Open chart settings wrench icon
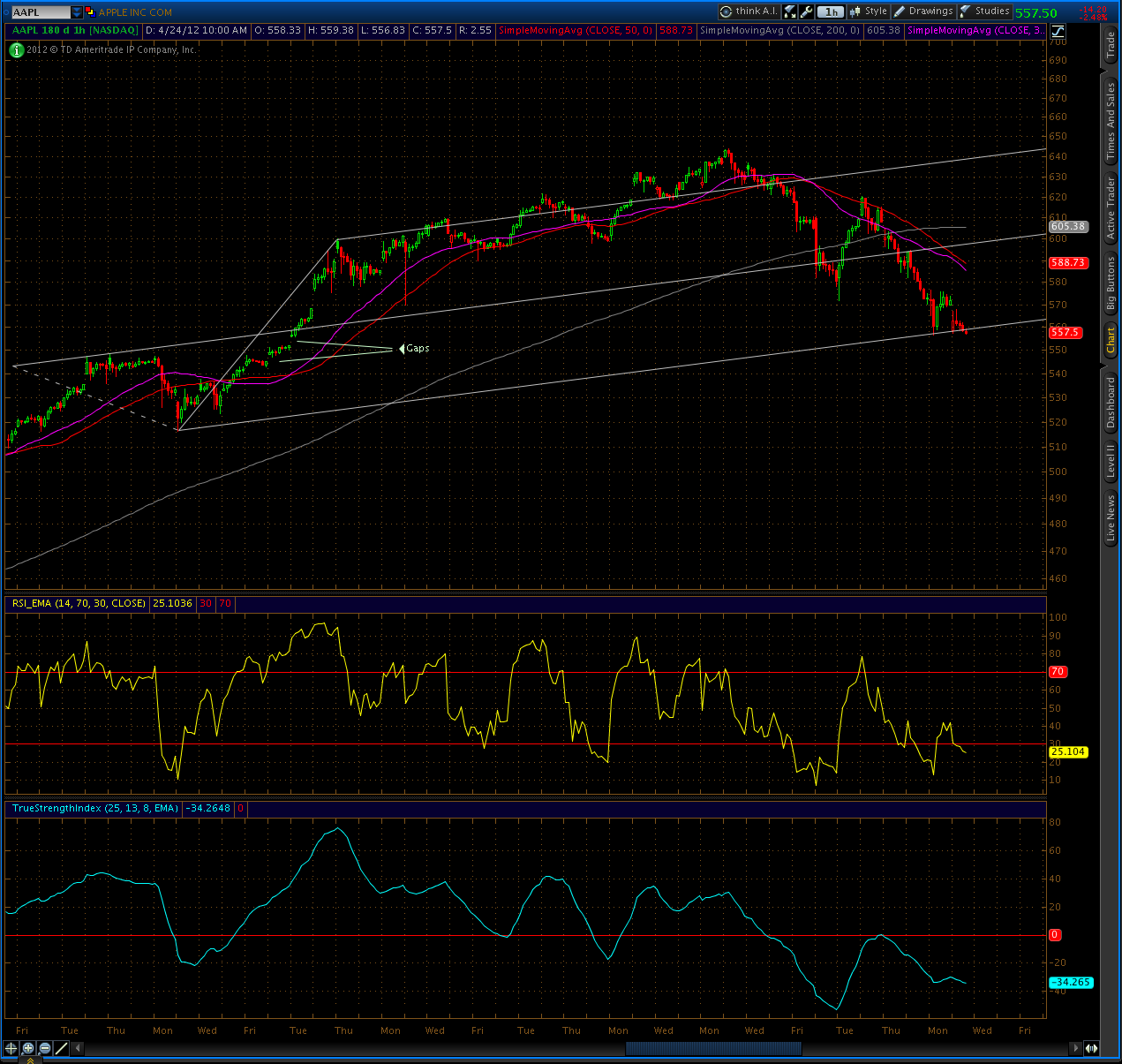 pos(806,11)
